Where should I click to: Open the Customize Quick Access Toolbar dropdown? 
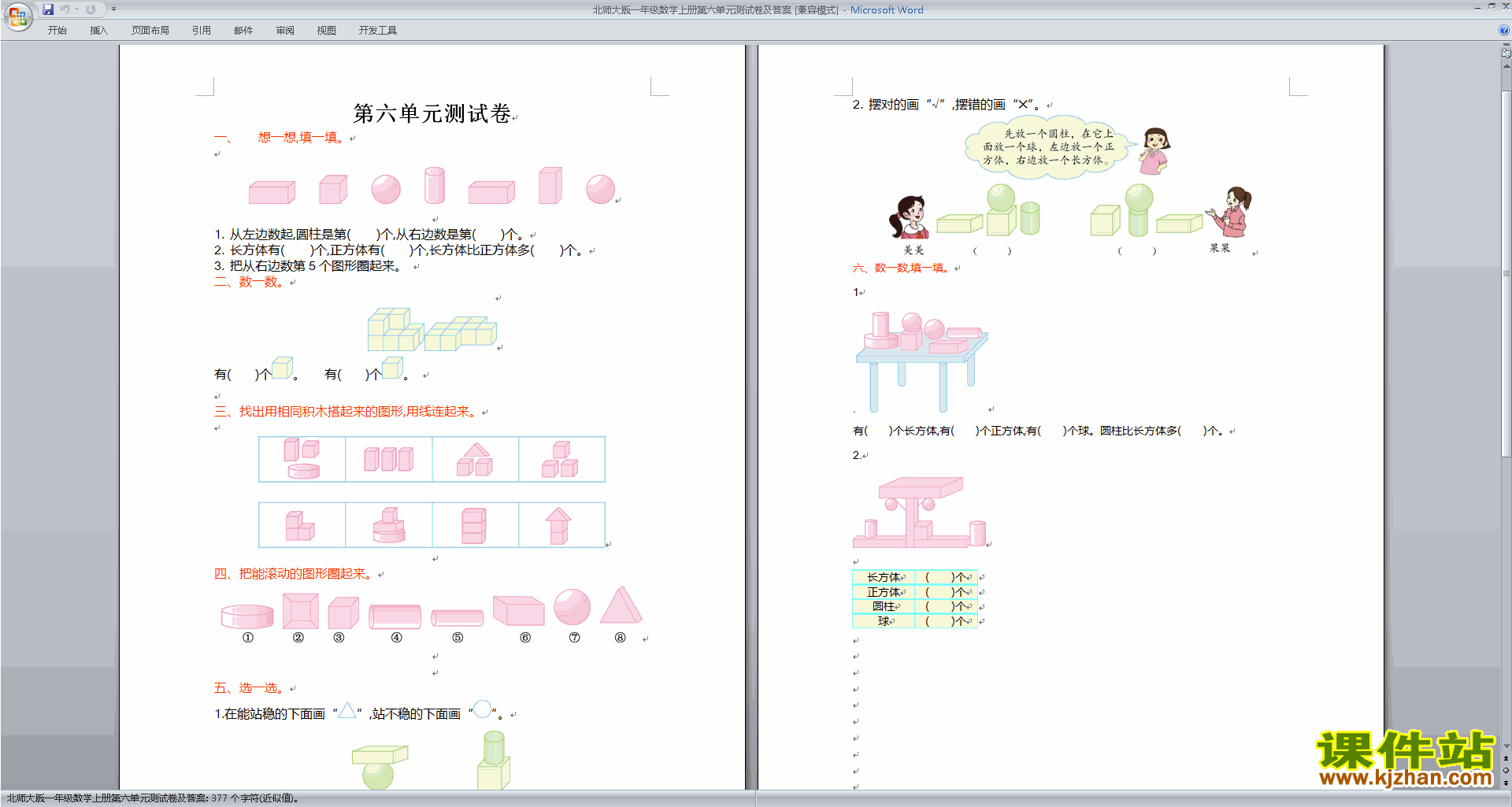pyautogui.click(x=113, y=9)
